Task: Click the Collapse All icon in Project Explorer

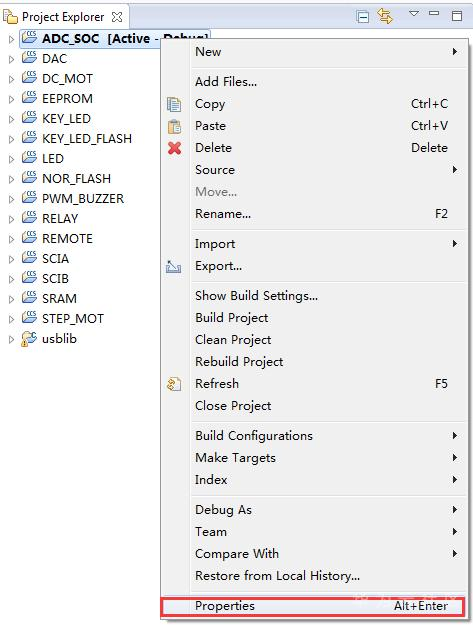Action: (x=363, y=17)
